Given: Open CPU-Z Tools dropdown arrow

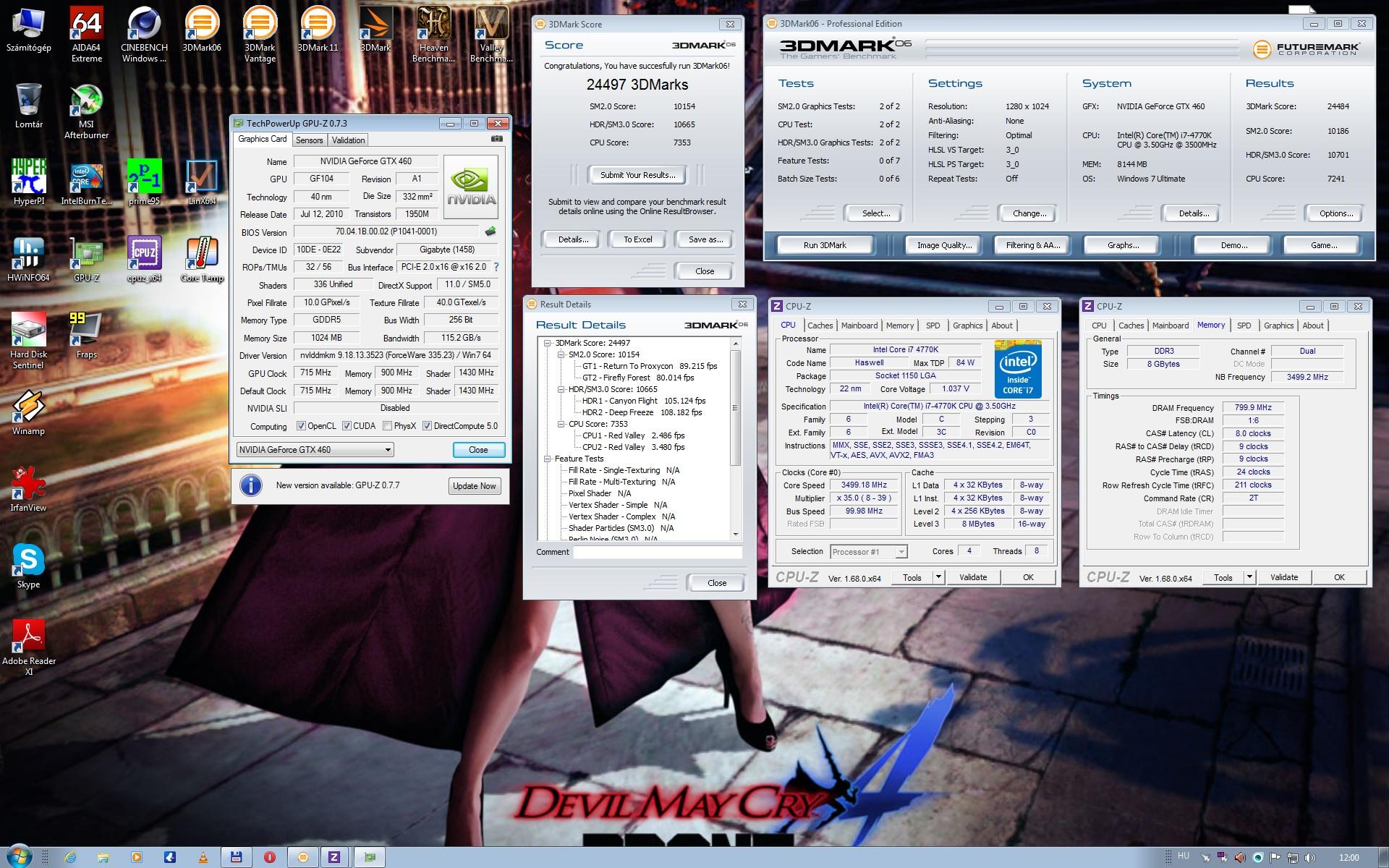Looking at the screenshot, I should [x=938, y=577].
